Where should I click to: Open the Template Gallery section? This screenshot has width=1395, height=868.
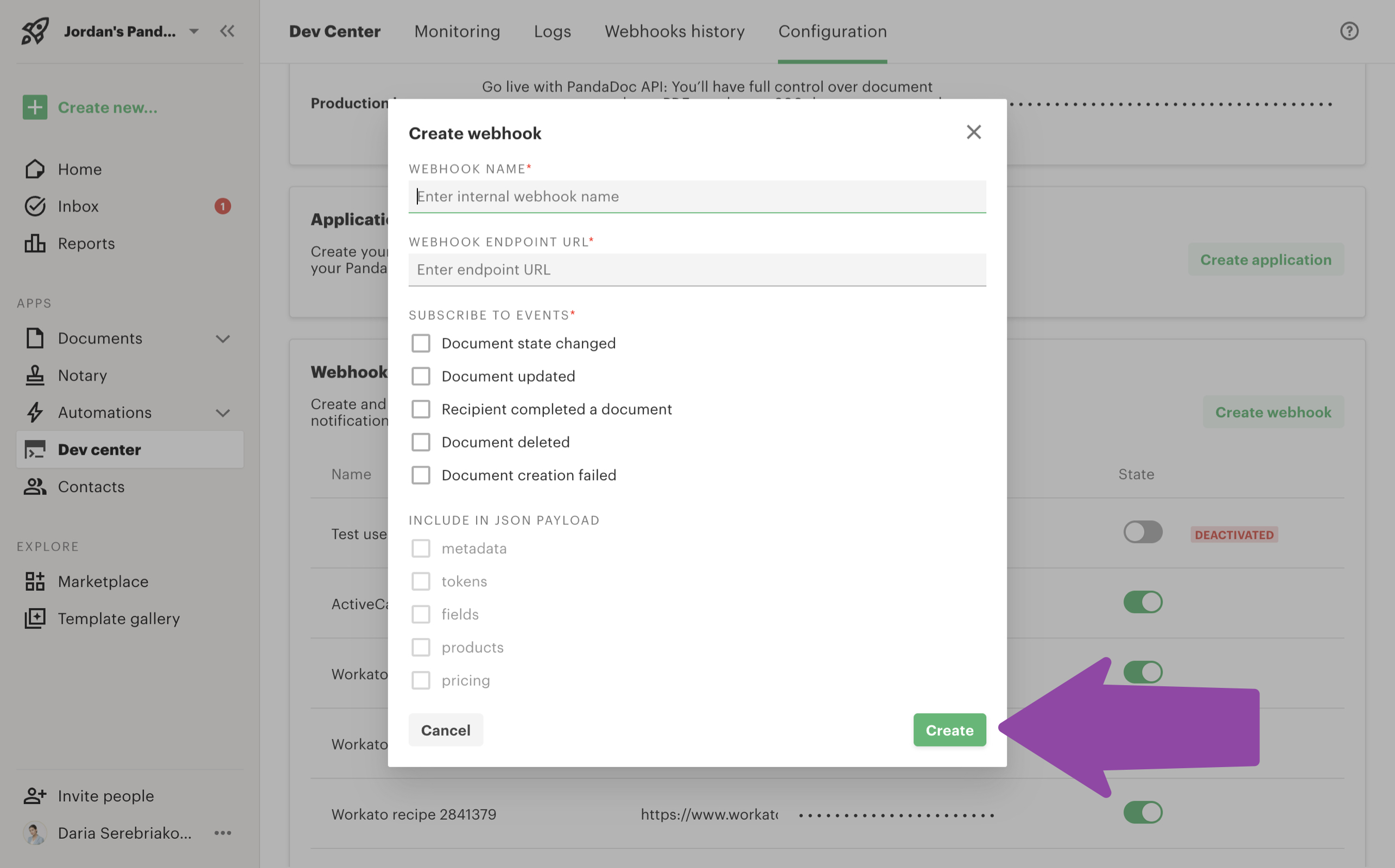pyautogui.click(x=119, y=618)
